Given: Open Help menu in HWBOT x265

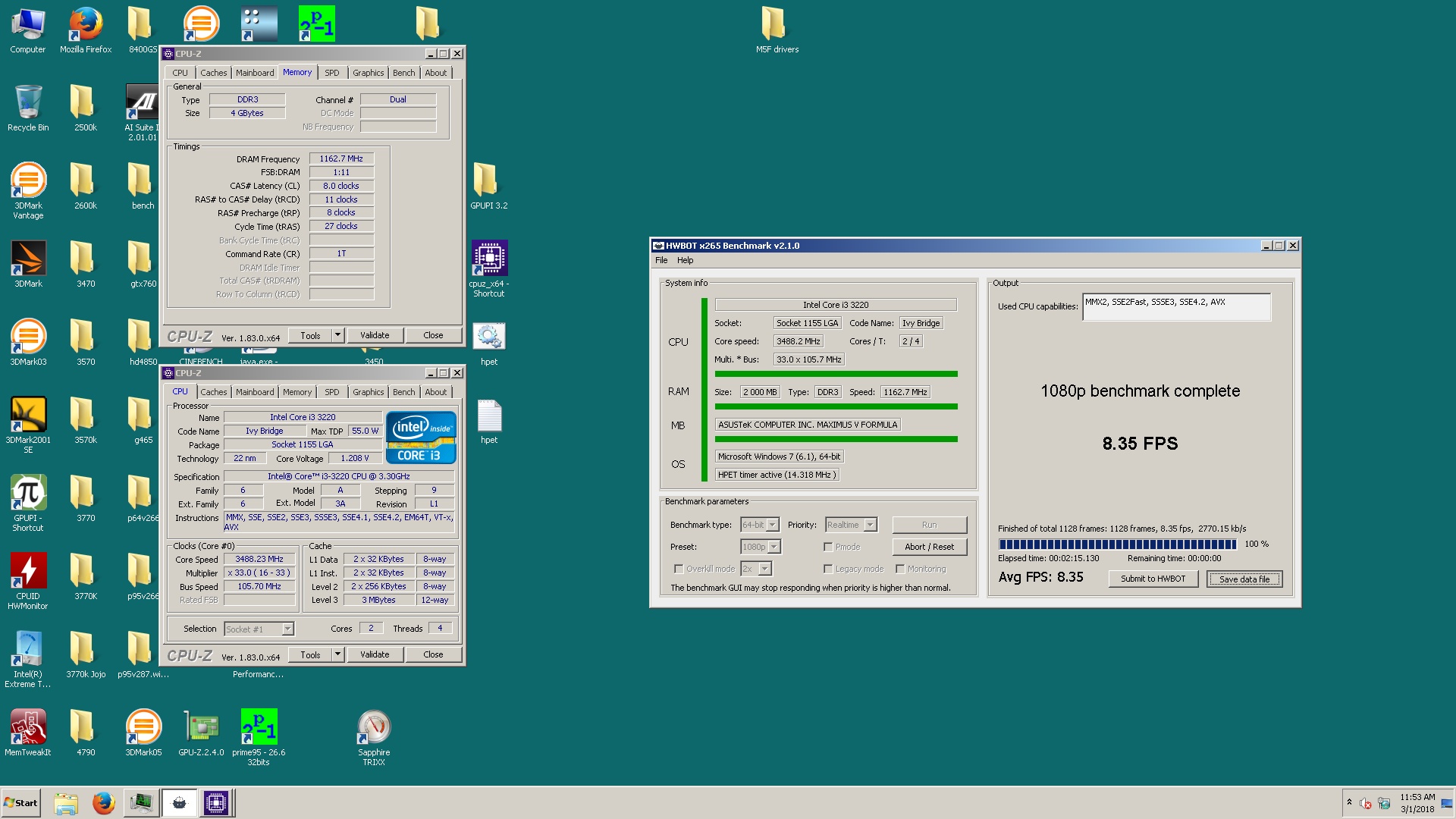Looking at the screenshot, I should pyautogui.click(x=685, y=260).
